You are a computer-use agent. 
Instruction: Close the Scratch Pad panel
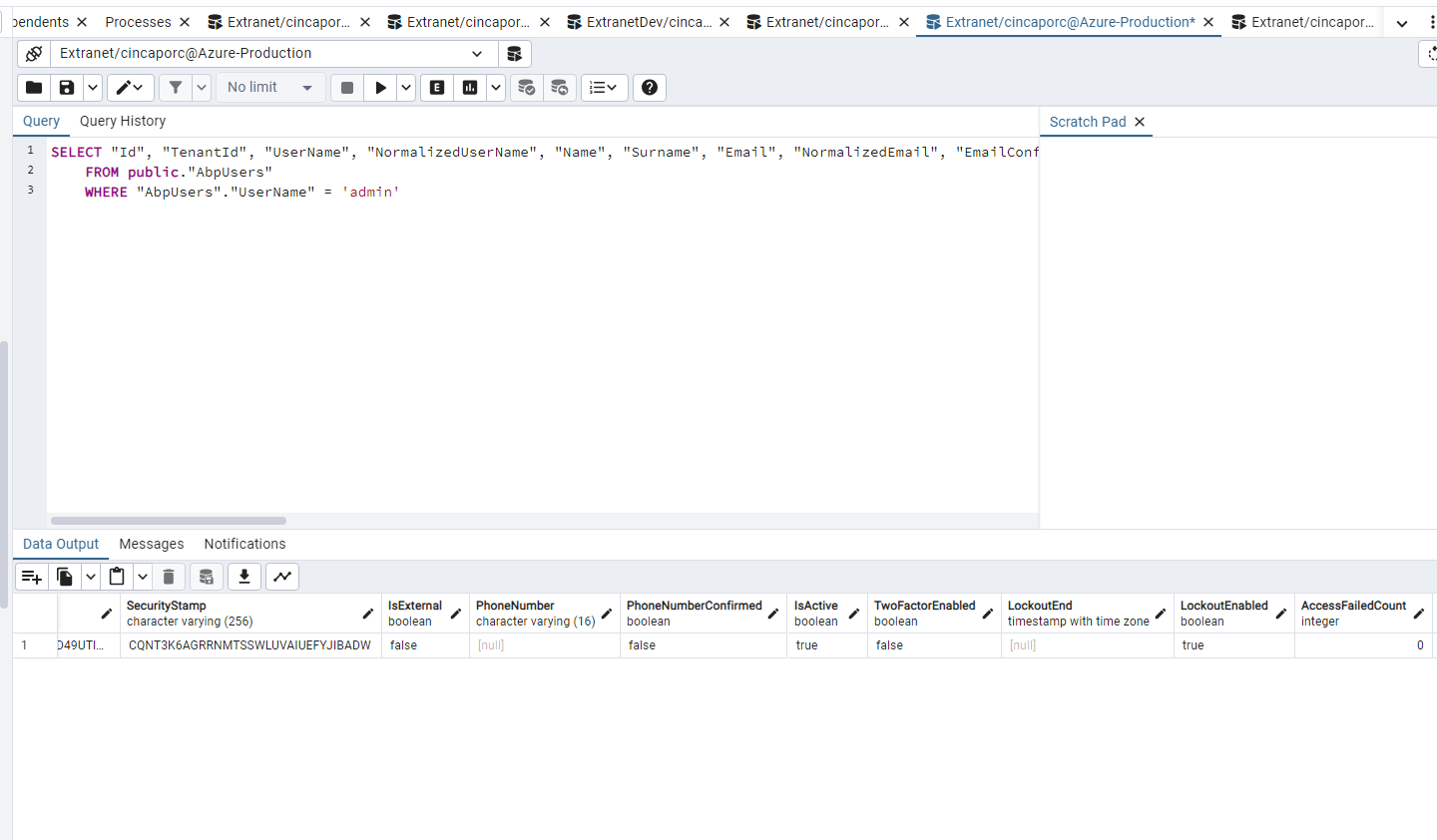click(x=1140, y=122)
